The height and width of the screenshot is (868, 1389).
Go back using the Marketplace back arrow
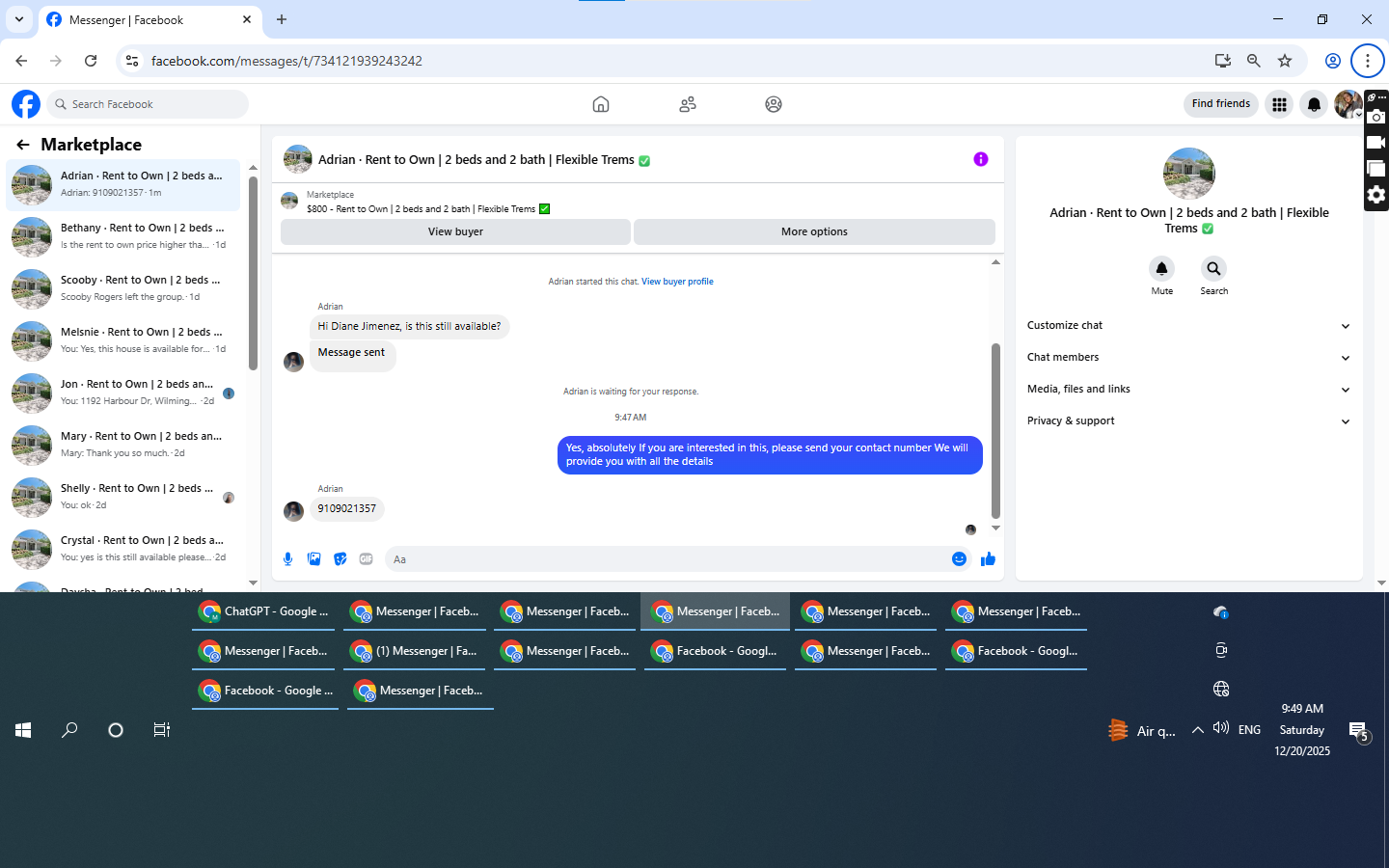(23, 145)
